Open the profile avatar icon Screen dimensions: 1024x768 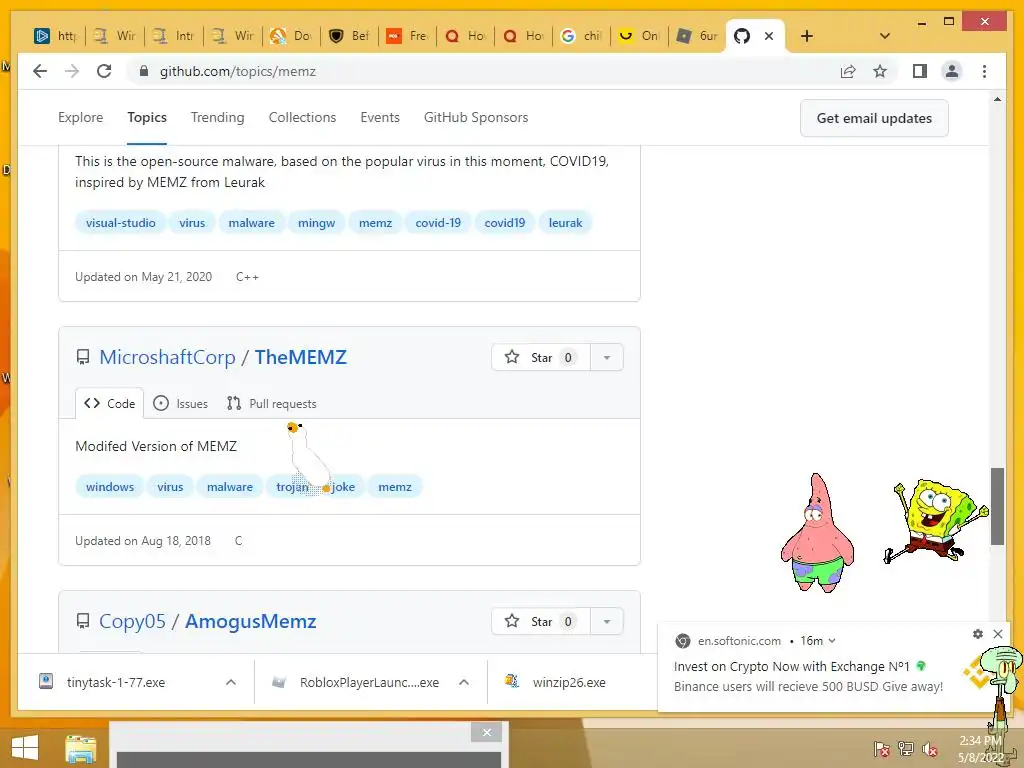(952, 71)
